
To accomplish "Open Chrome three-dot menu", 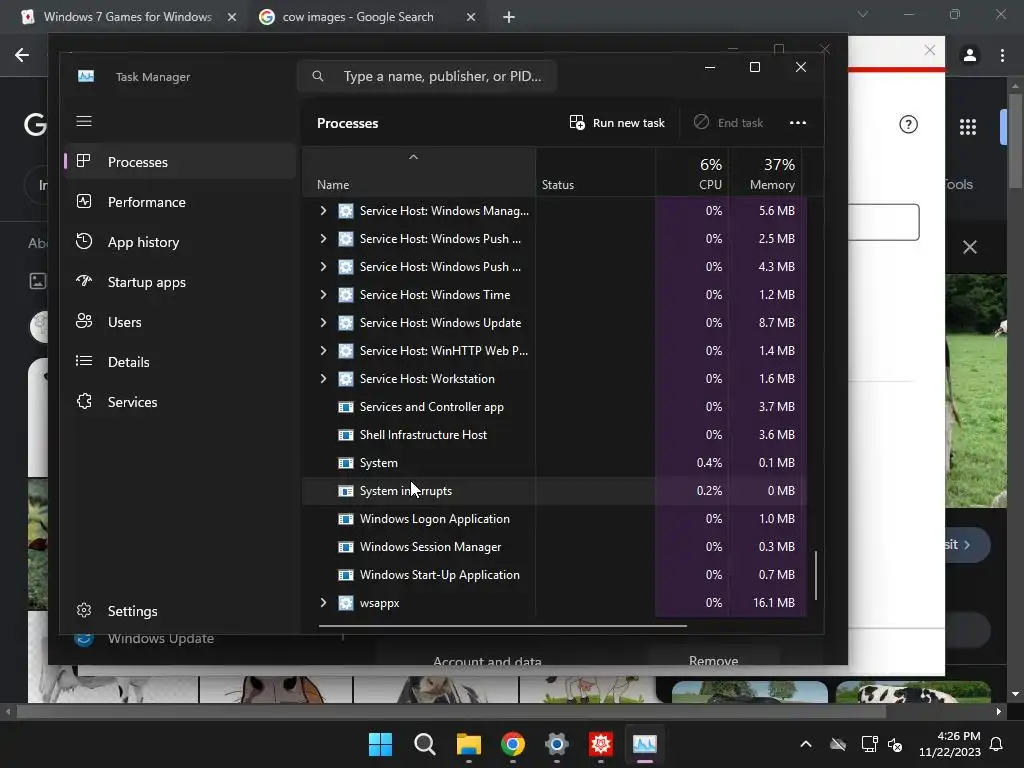I will point(1002,56).
